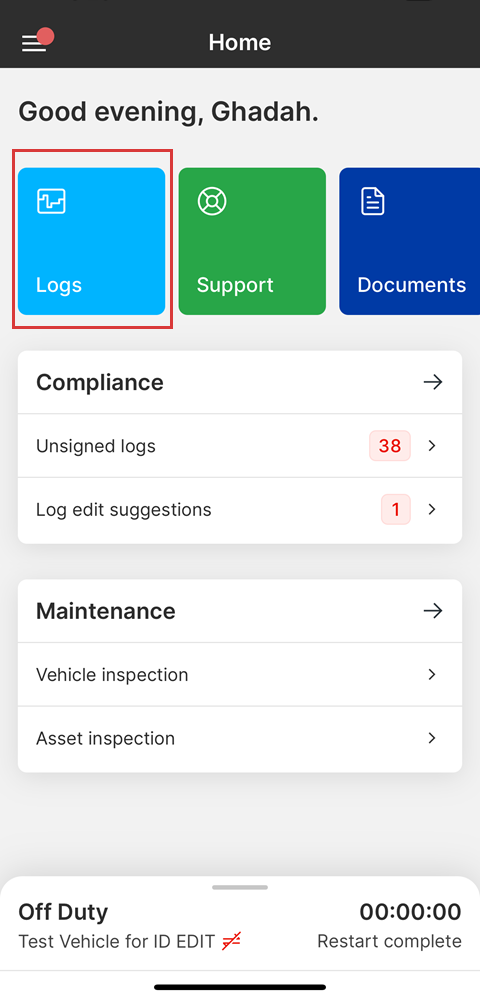
Task: Tap the Logs graph icon
Action: point(51,201)
